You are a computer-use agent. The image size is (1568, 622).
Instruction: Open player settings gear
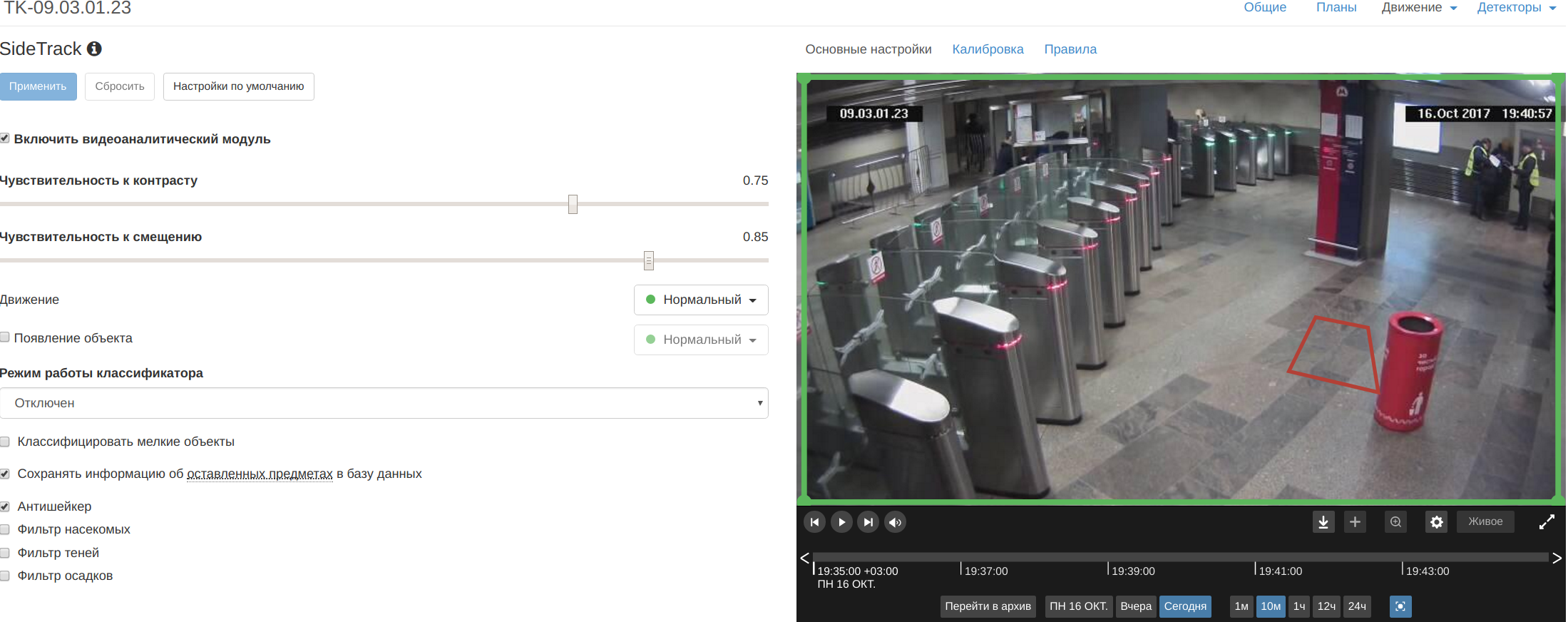[1436, 522]
